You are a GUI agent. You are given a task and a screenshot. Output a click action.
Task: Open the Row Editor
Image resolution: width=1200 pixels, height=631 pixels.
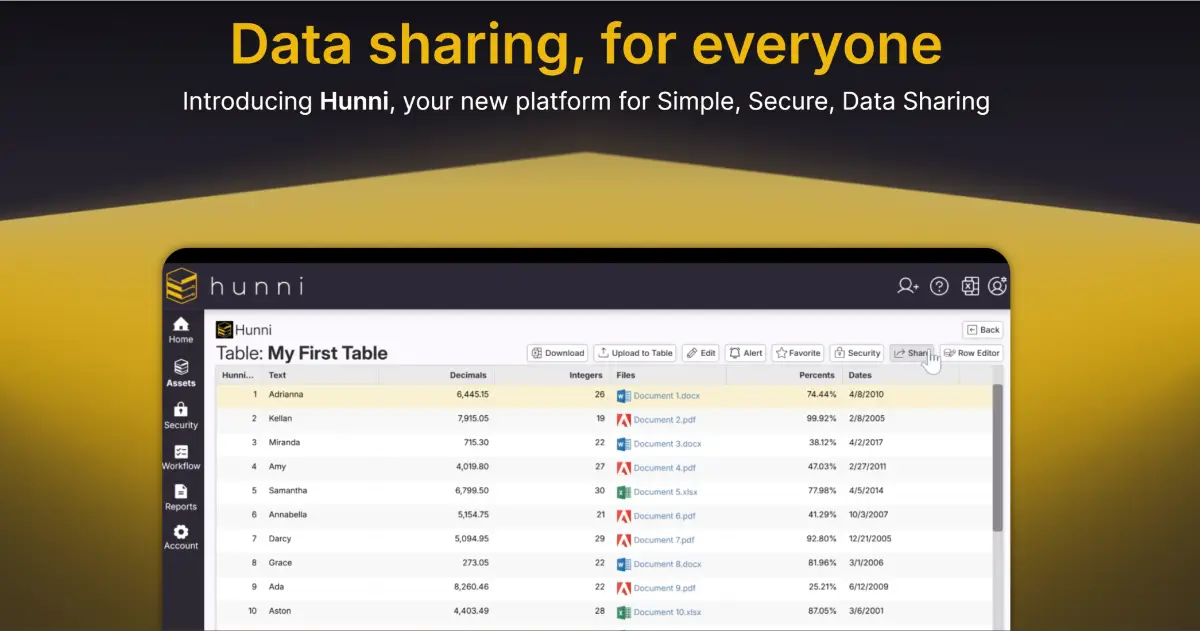[x=971, y=353]
